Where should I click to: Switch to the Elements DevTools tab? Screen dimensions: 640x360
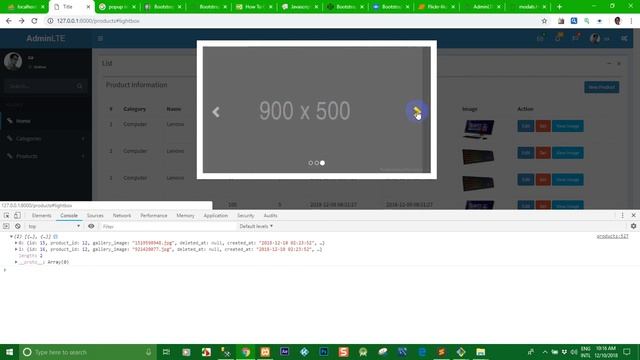[42, 216]
